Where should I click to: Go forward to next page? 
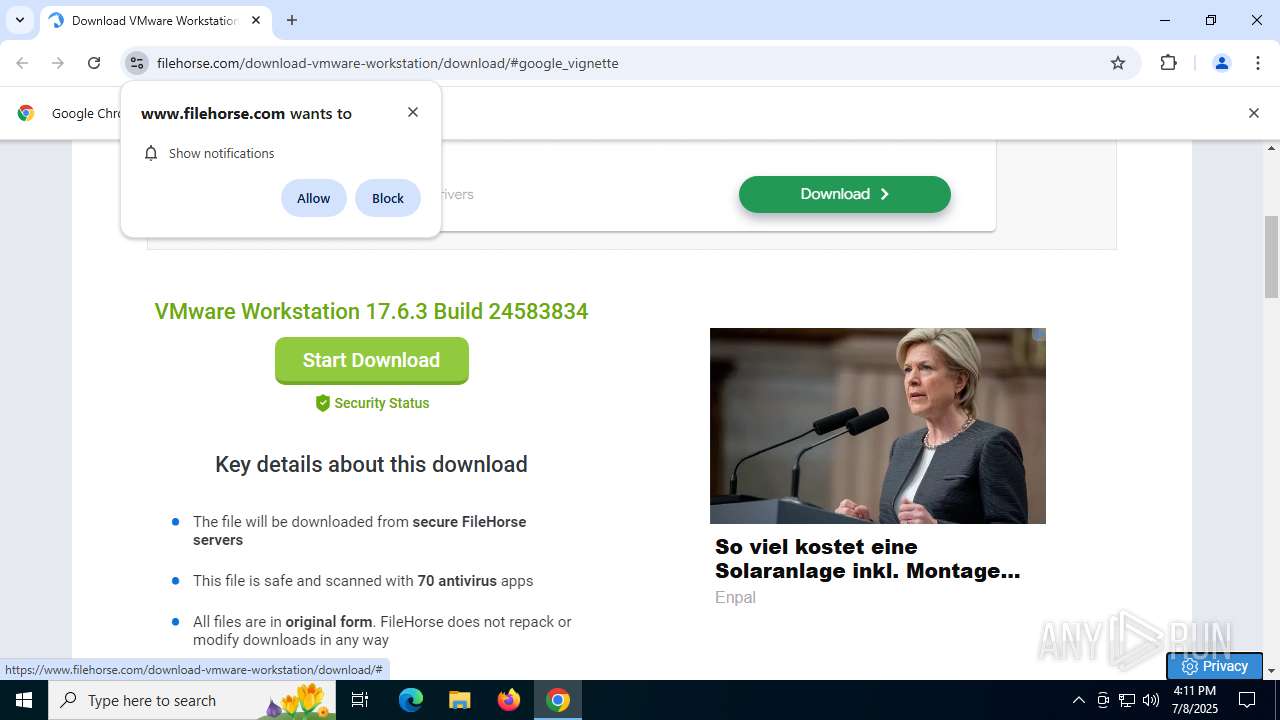point(58,63)
